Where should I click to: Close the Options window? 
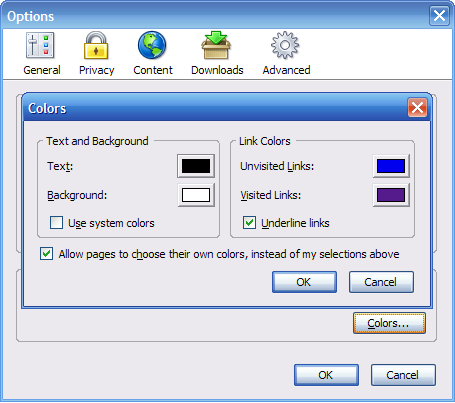pos(439,15)
